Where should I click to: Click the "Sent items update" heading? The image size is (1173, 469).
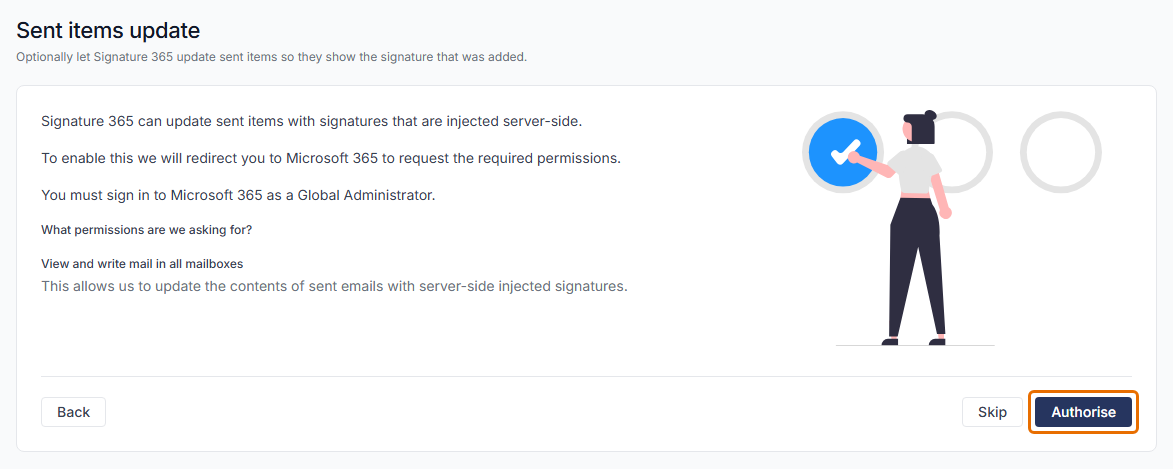108,31
